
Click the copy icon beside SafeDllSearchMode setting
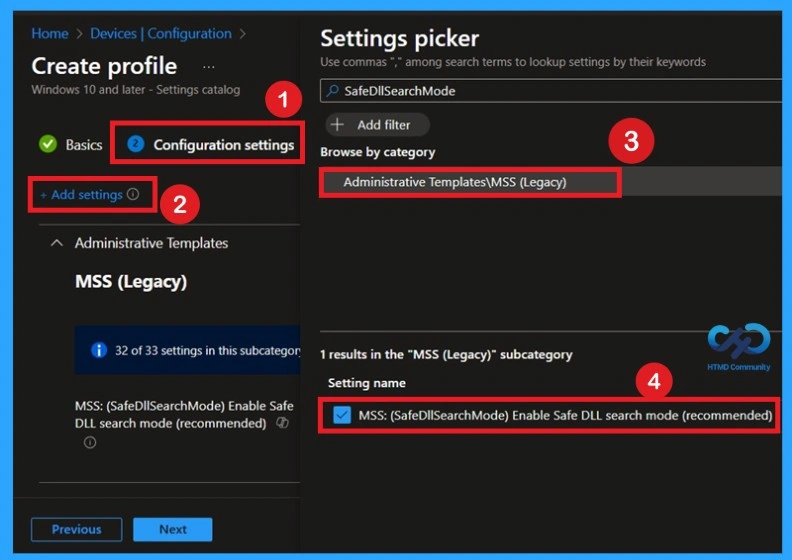(x=282, y=423)
